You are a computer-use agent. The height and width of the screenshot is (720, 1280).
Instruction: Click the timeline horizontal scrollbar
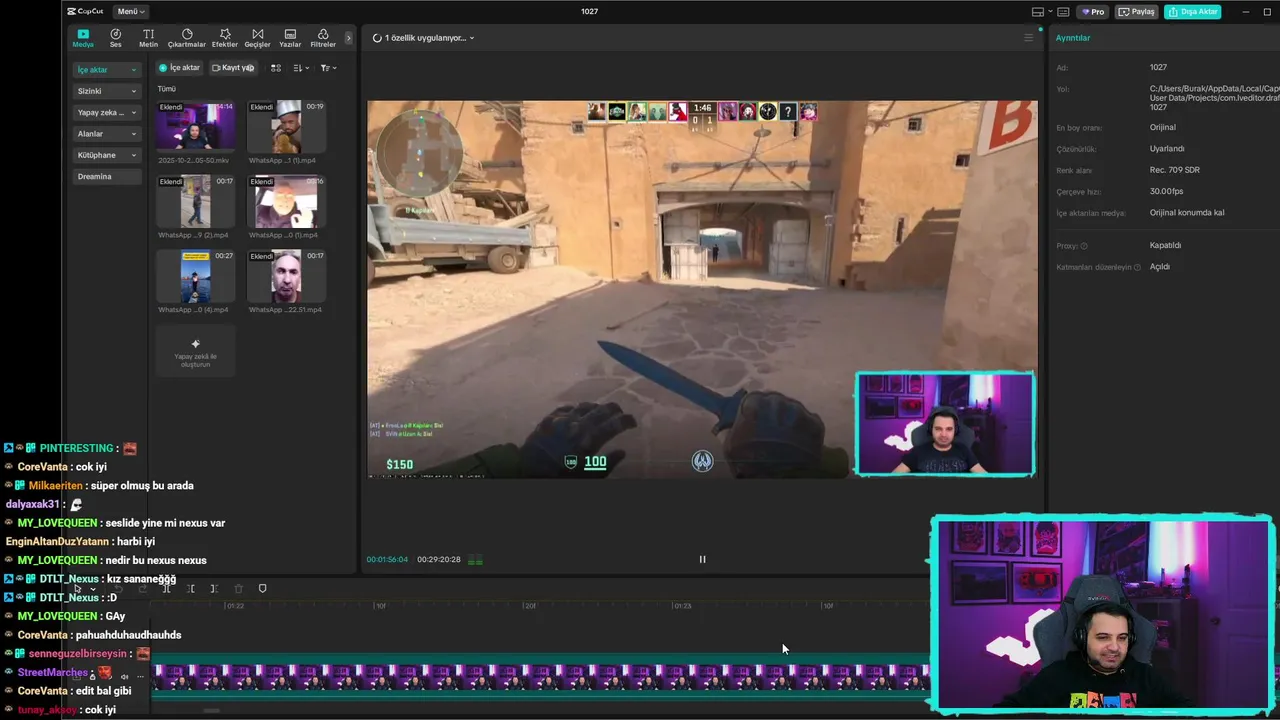(211, 711)
